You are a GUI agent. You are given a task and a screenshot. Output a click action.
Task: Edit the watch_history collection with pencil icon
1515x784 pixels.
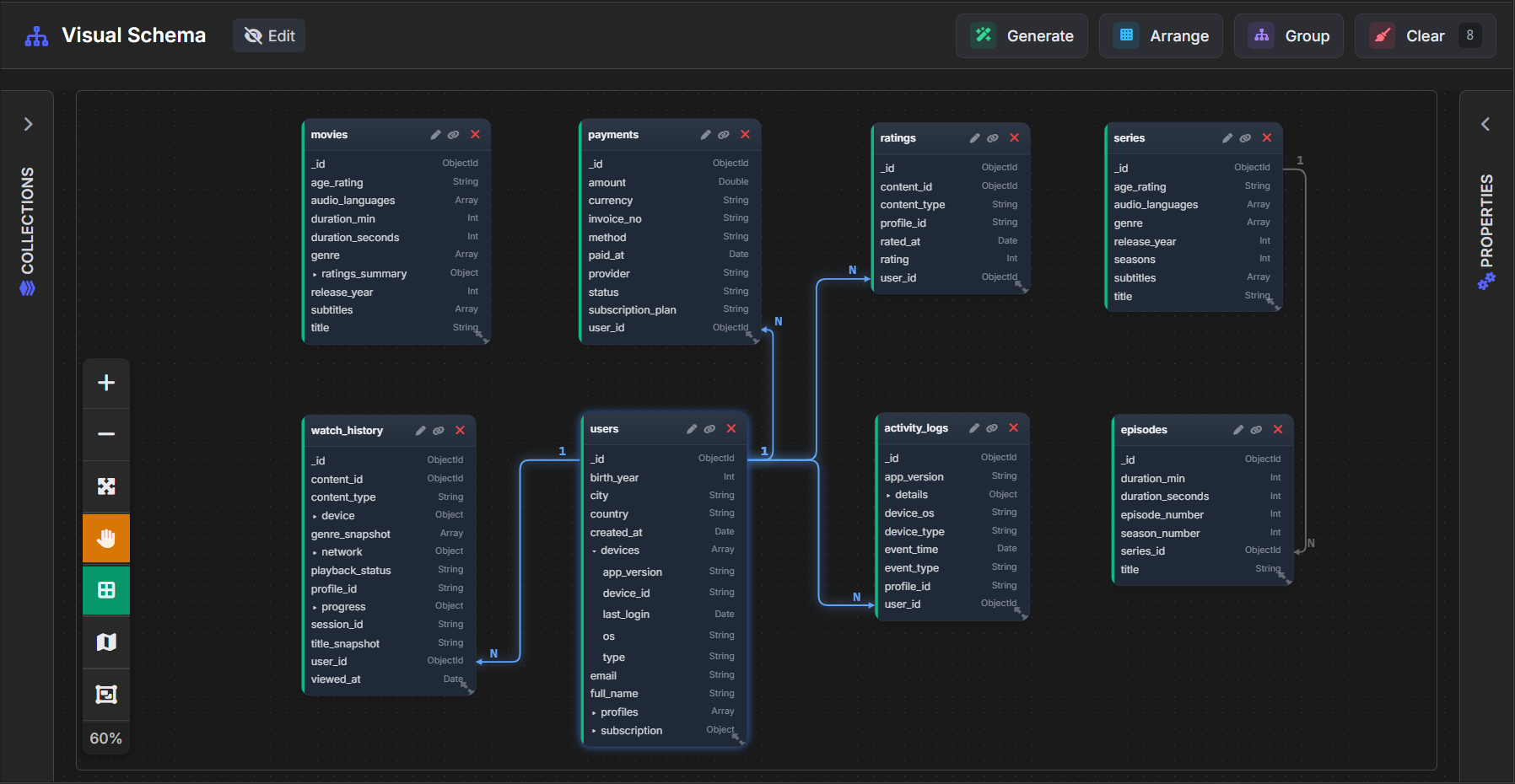point(420,431)
